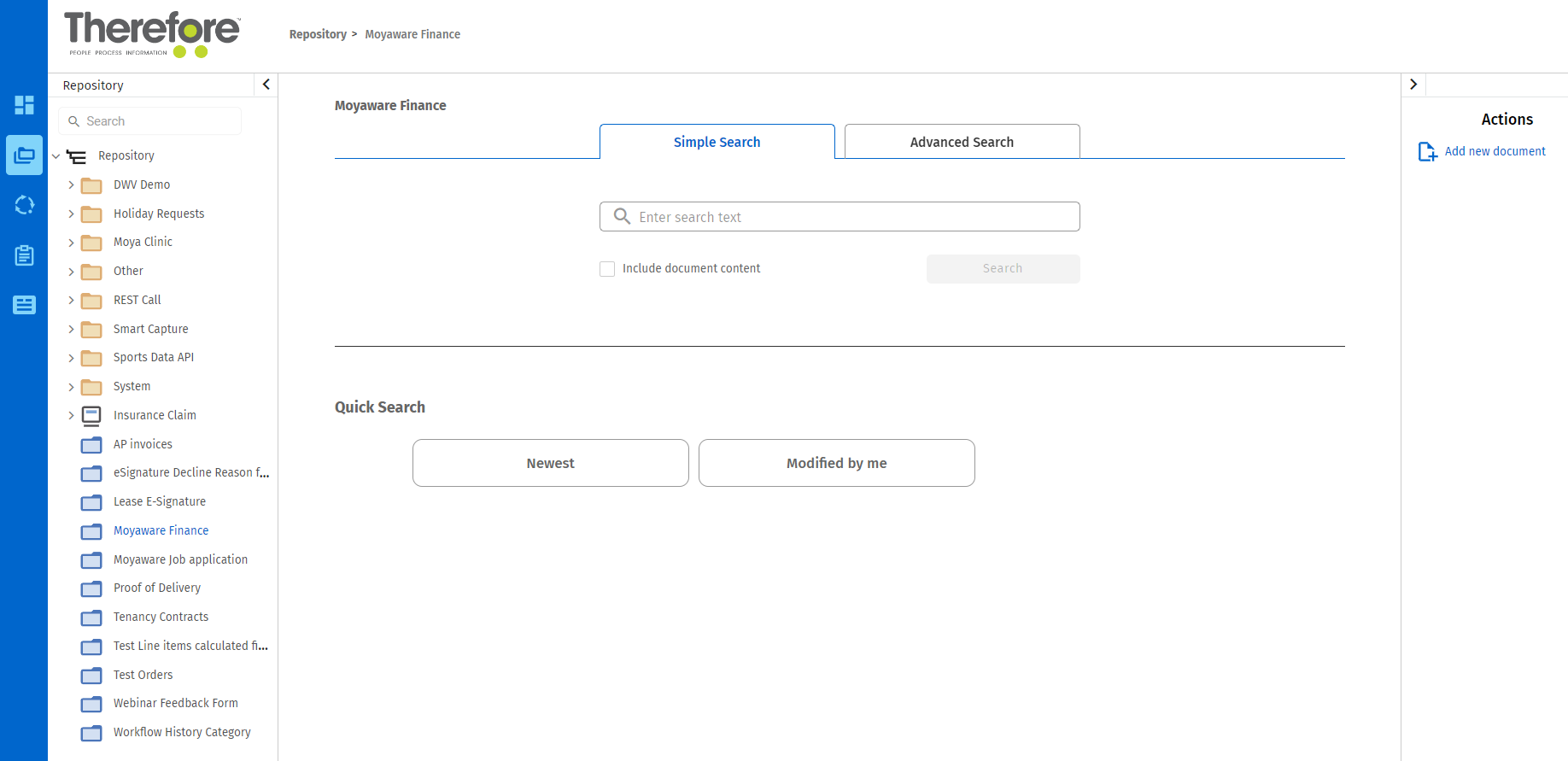Select eSignature Decline Reason category
Viewport: 1568px width, 761px height.
pyautogui.click(x=191, y=472)
